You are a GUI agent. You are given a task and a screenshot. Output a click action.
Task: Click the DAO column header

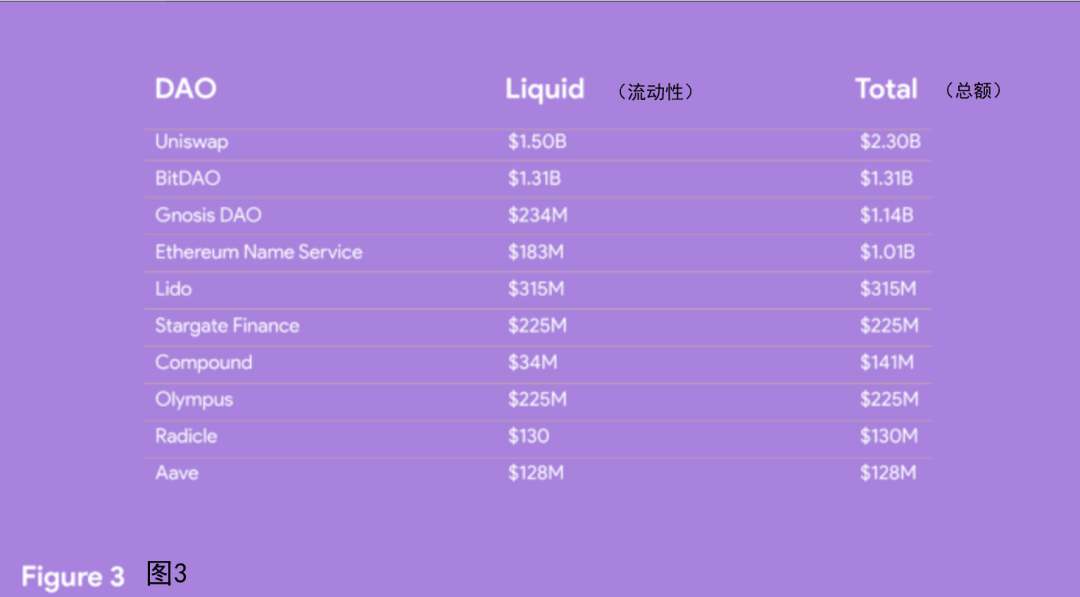click(x=186, y=89)
